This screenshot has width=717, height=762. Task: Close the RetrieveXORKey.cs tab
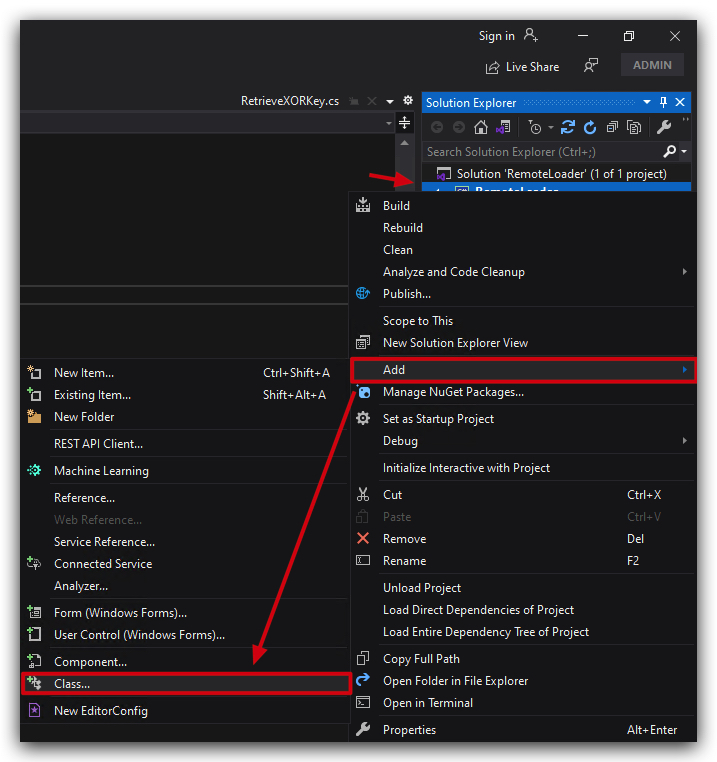click(x=372, y=101)
